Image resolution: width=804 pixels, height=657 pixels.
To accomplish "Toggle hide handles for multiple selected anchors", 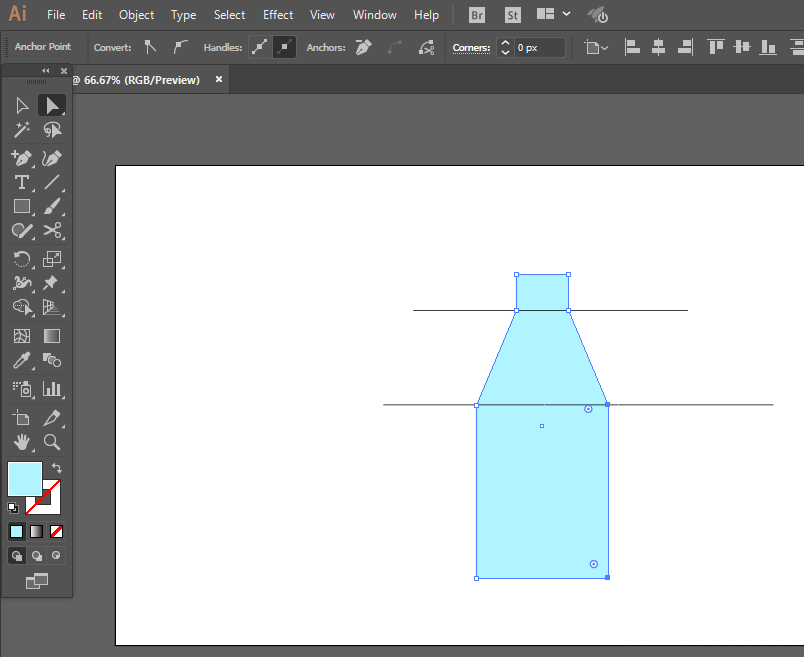I will 284,48.
